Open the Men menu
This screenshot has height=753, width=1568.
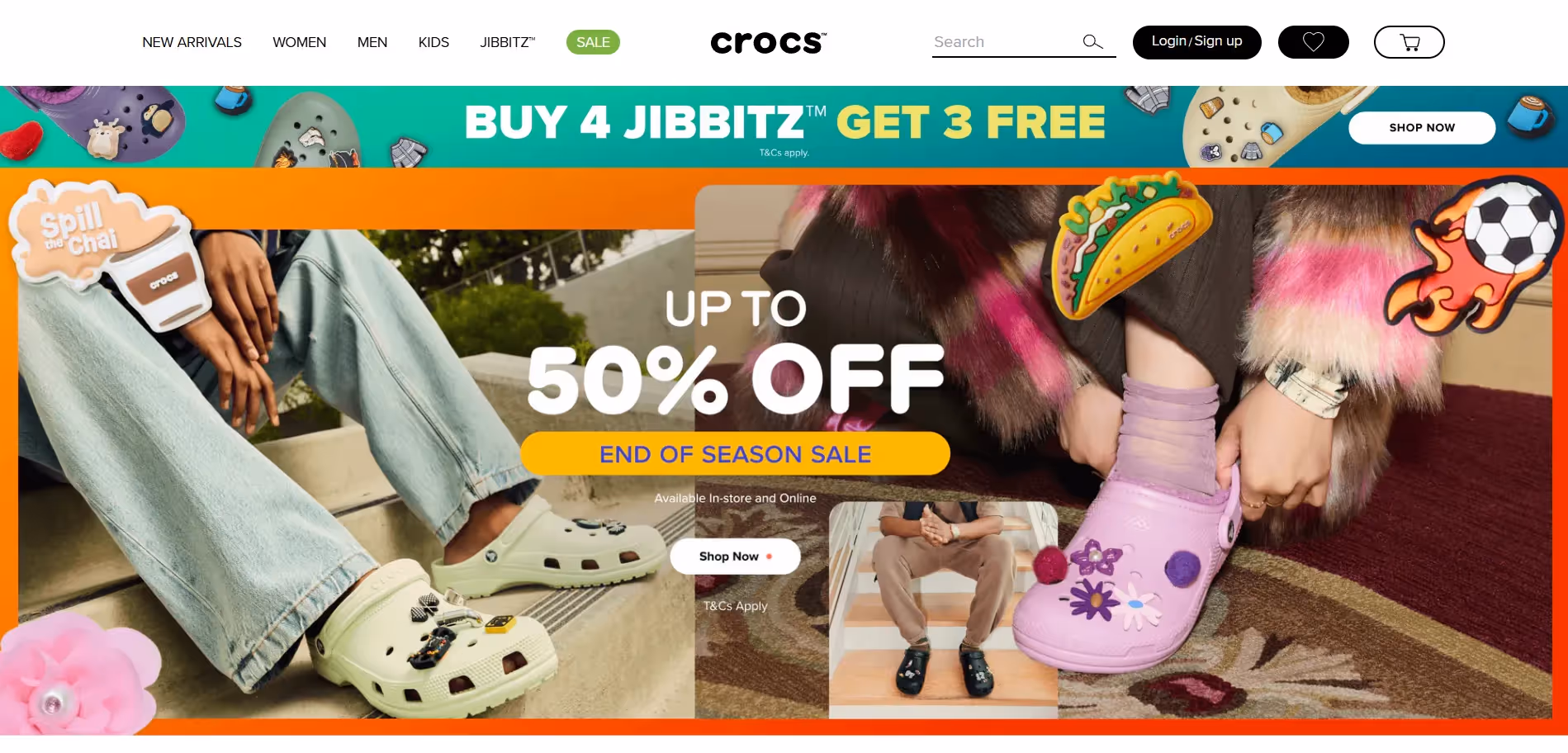coord(372,42)
